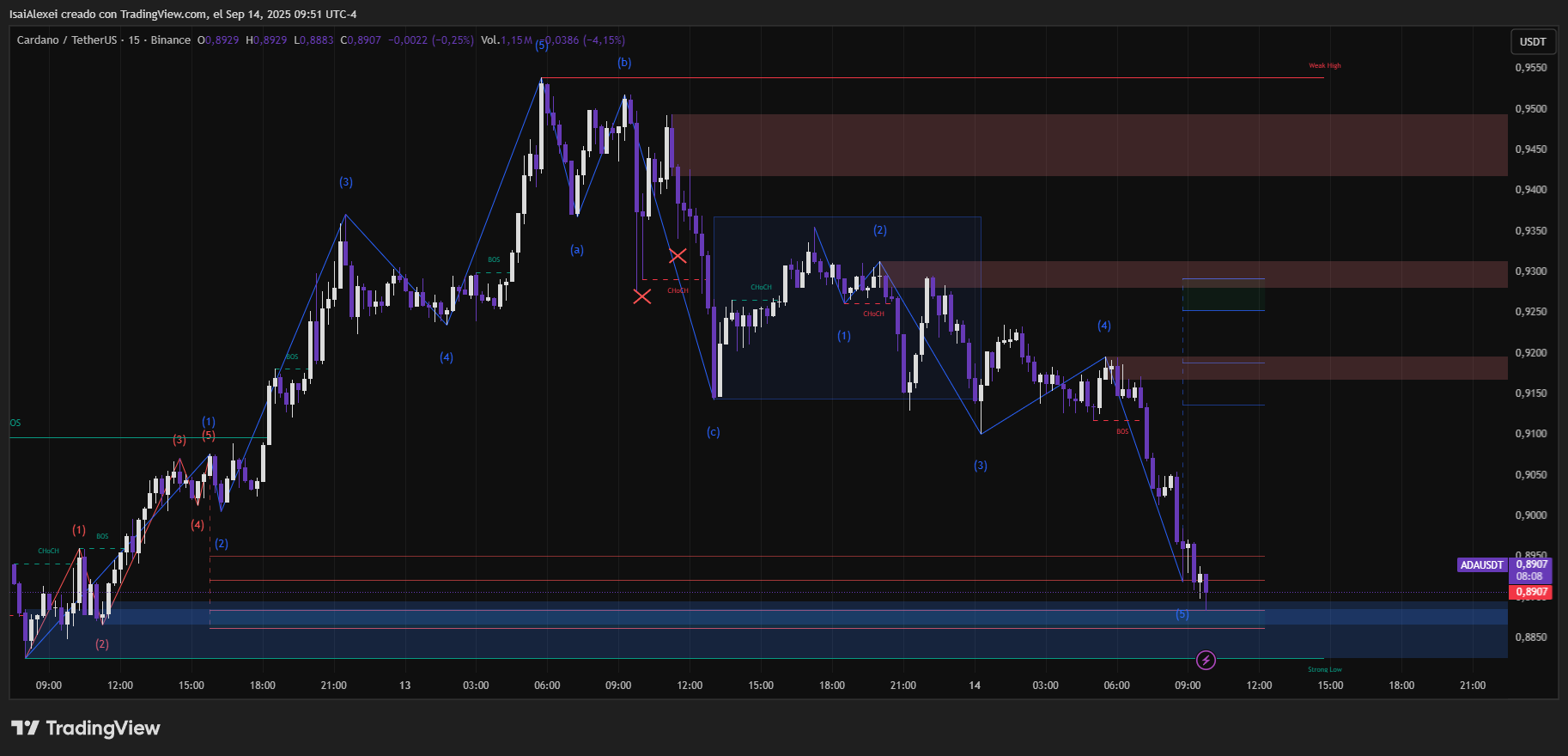Select the small green rectangle zone

click(1223, 298)
